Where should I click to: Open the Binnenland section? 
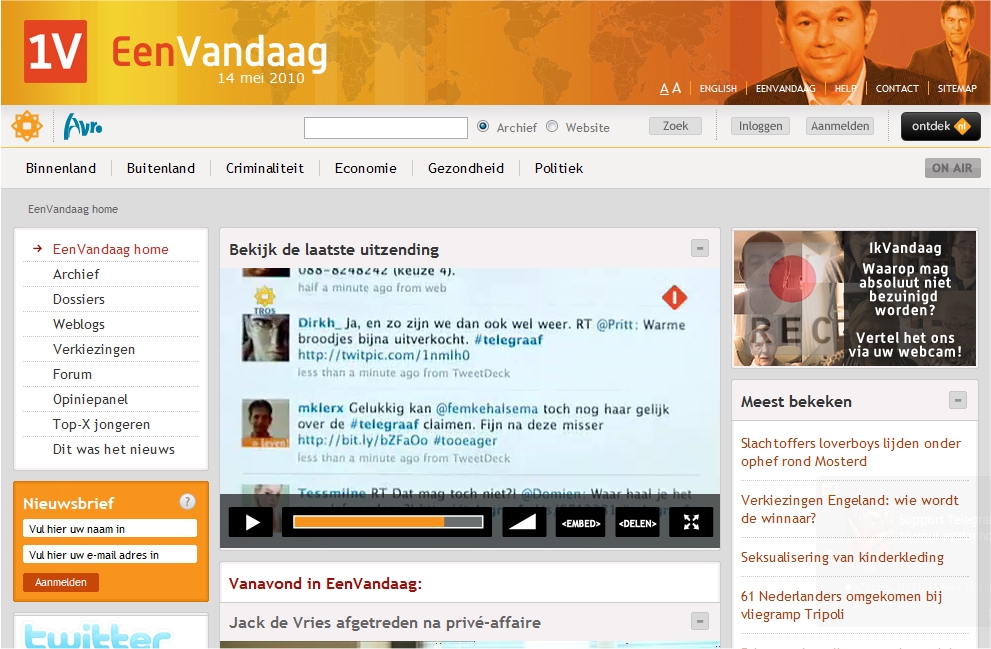tap(61, 168)
